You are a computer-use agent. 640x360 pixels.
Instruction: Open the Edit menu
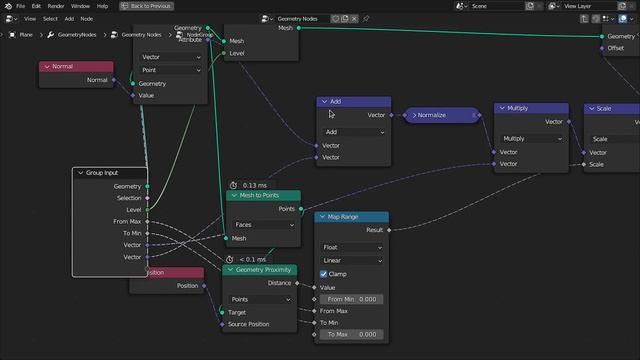point(36,6)
